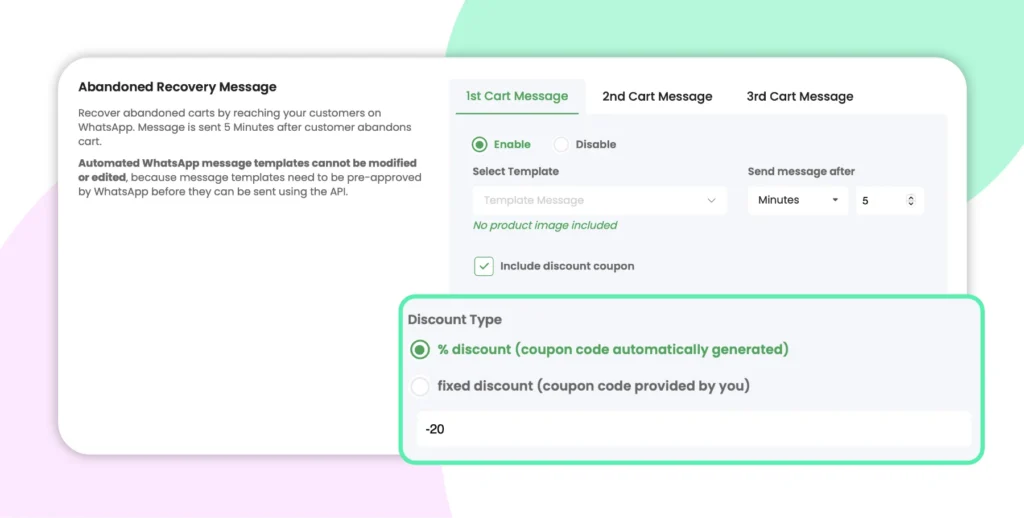The height and width of the screenshot is (518, 1024).
Task: Click the Discount Type label
Action: [x=455, y=320]
